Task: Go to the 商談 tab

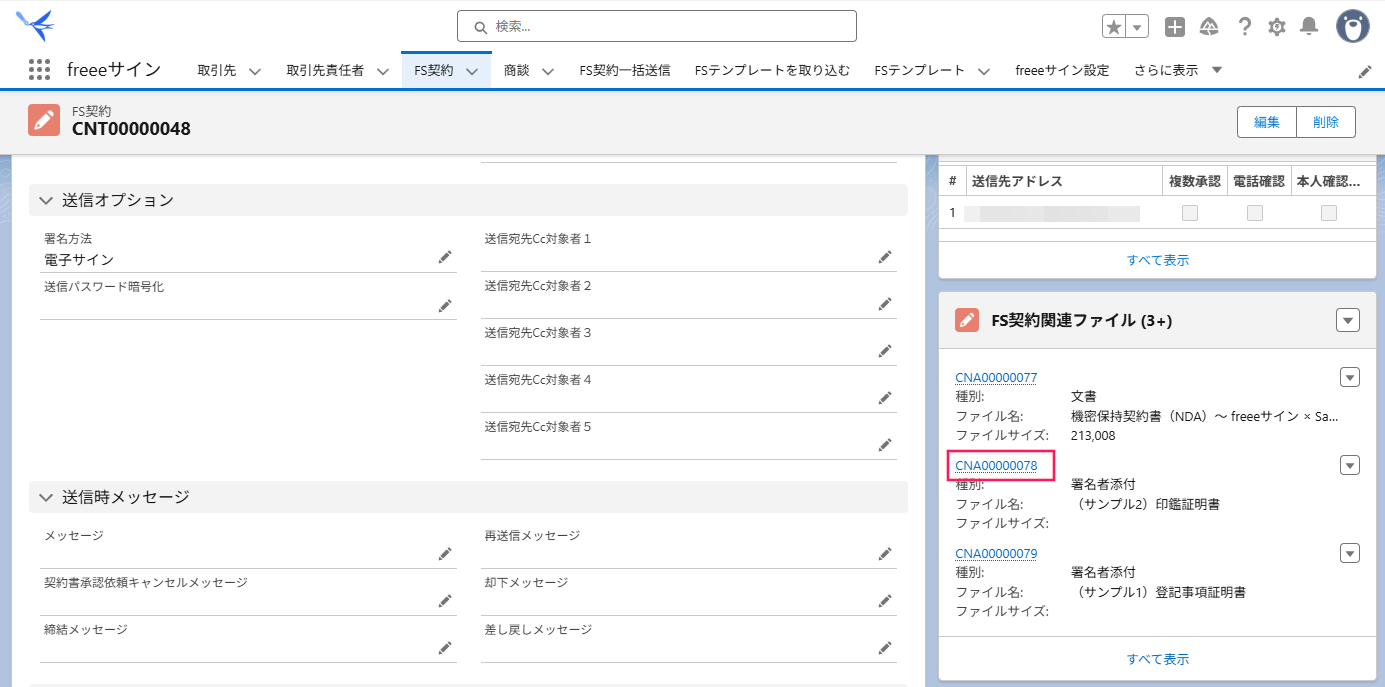Action: (x=517, y=70)
